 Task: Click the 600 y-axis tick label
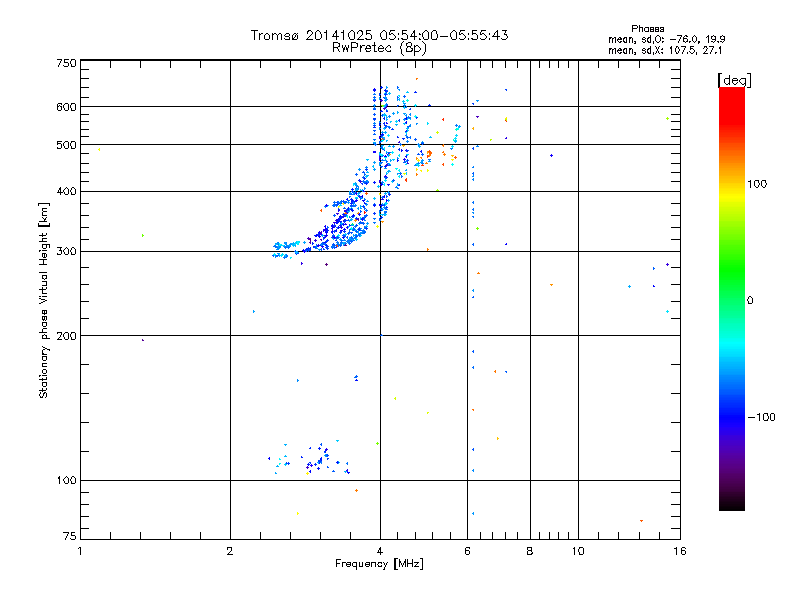point(66,107)
